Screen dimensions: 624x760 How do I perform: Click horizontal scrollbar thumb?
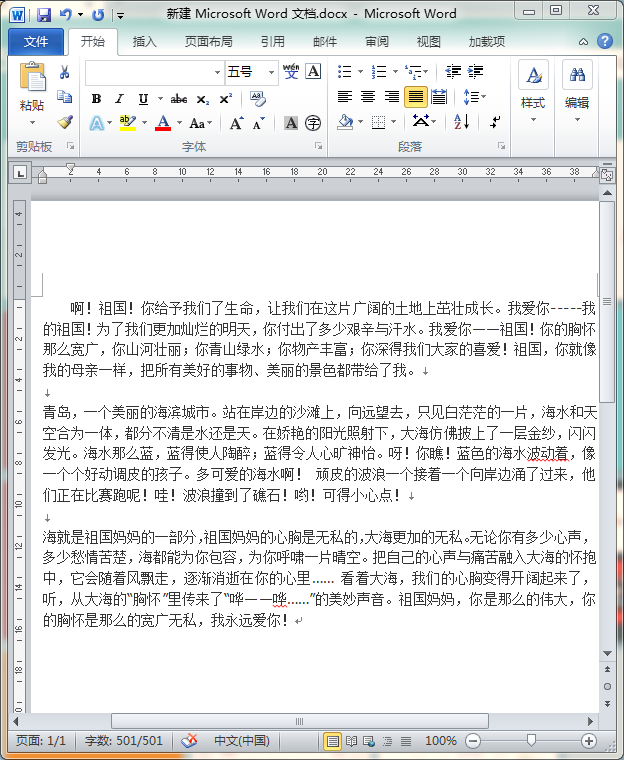pos(300,721)
